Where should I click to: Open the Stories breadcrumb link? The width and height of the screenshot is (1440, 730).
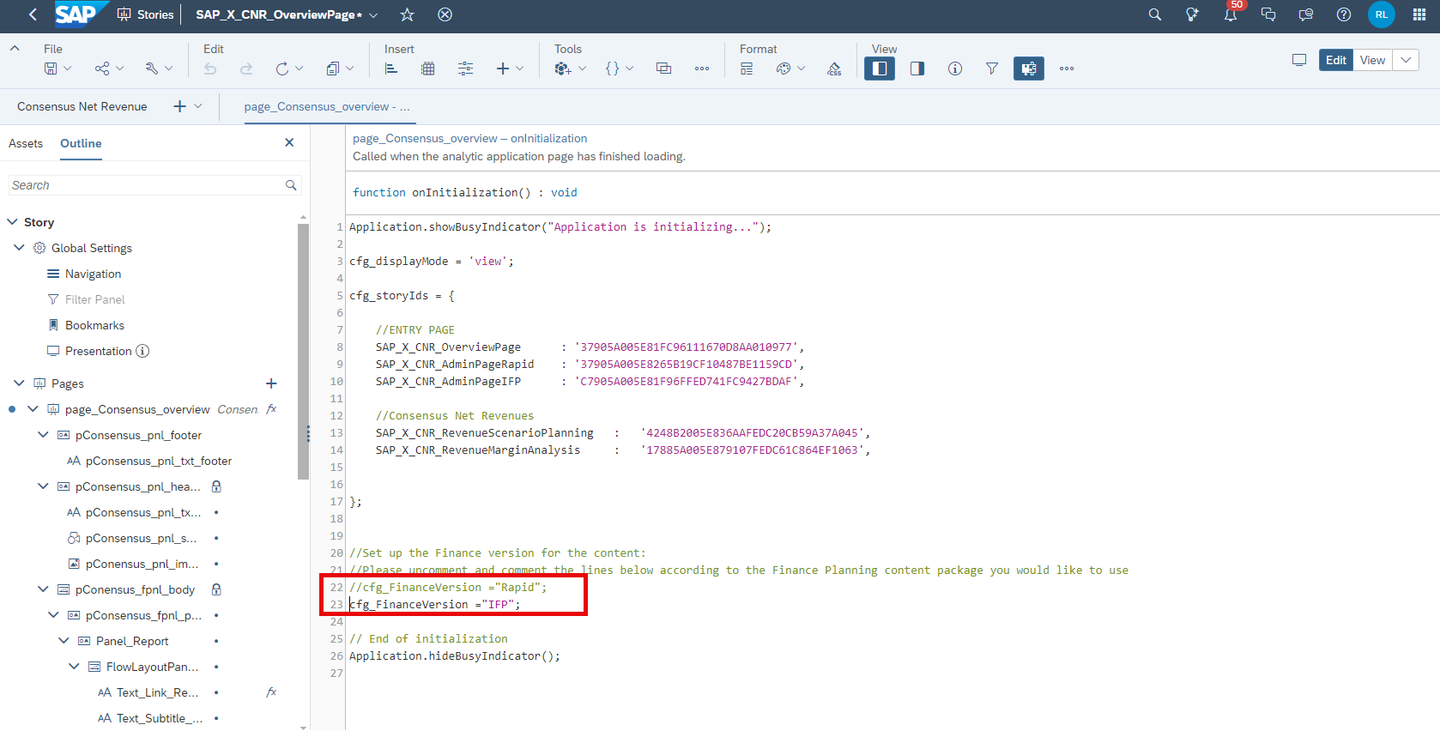point(146,15)
